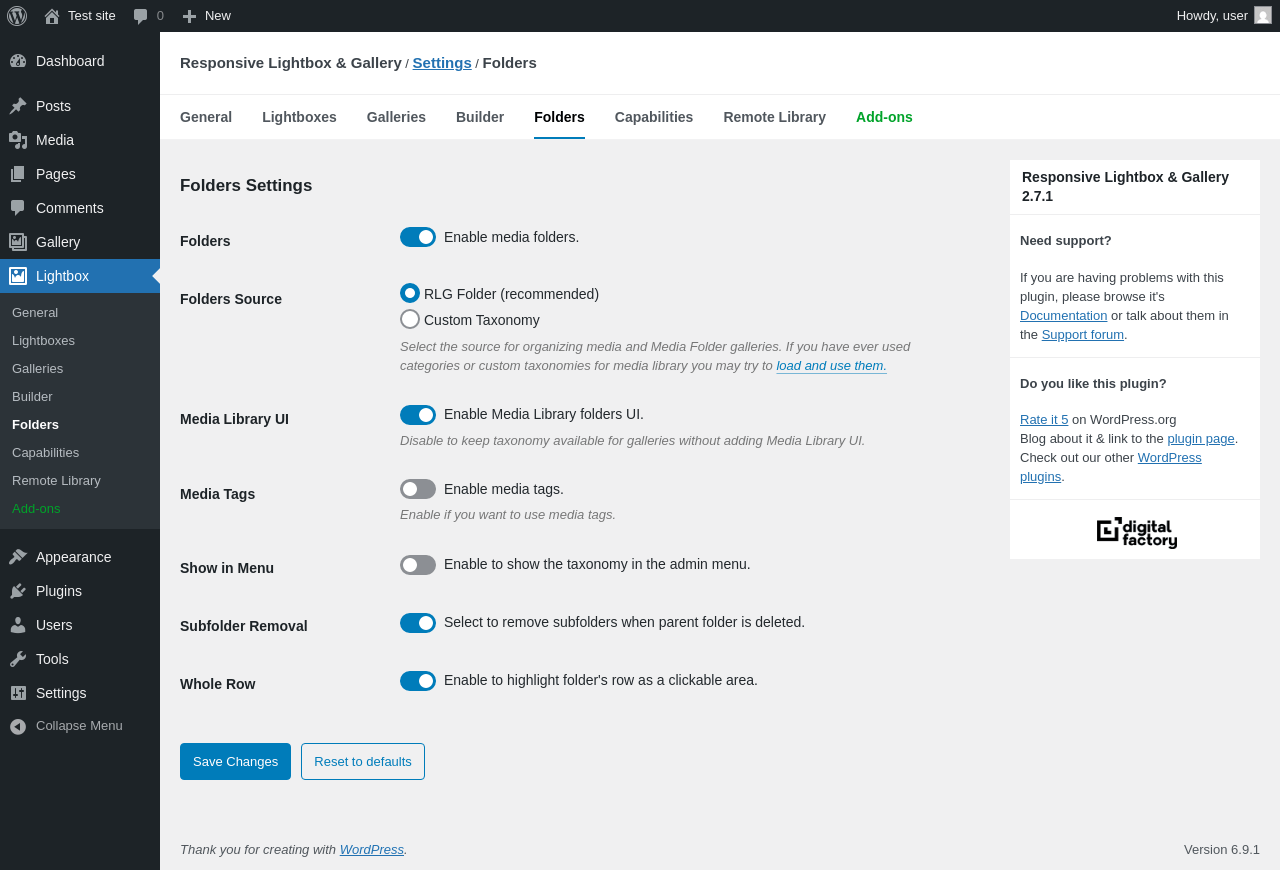Viewport: 1280px width, 870px height.
Task: Toggle Subfolder Removal switch off
Action: pyautogui.click(x=418, y=623)
